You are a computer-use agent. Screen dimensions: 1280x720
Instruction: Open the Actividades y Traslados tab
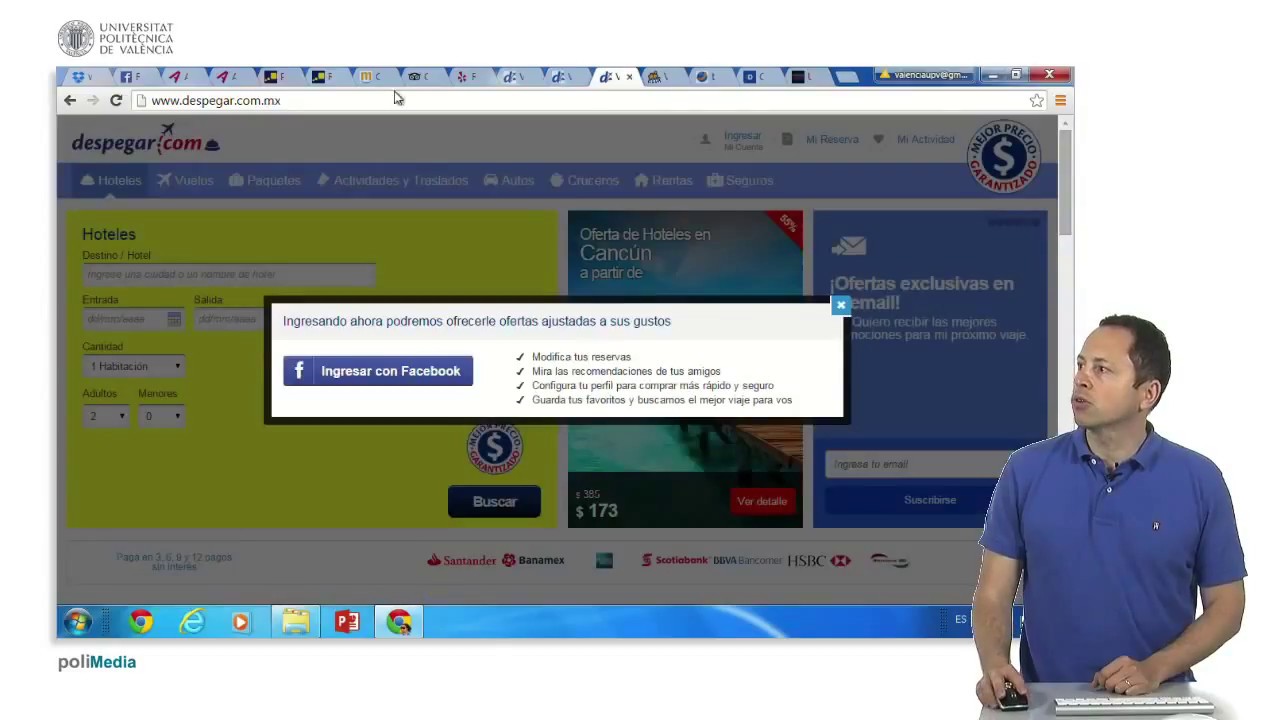click(392, 181)
